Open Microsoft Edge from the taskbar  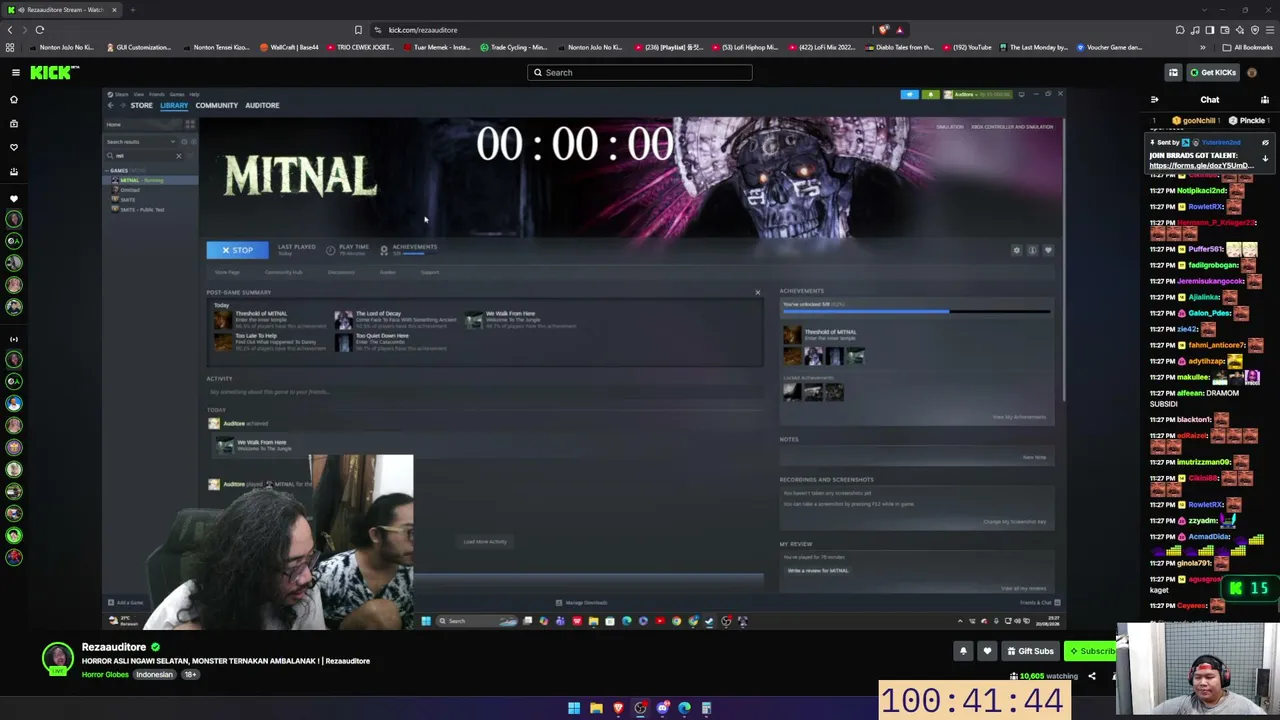tap(684, 708)
